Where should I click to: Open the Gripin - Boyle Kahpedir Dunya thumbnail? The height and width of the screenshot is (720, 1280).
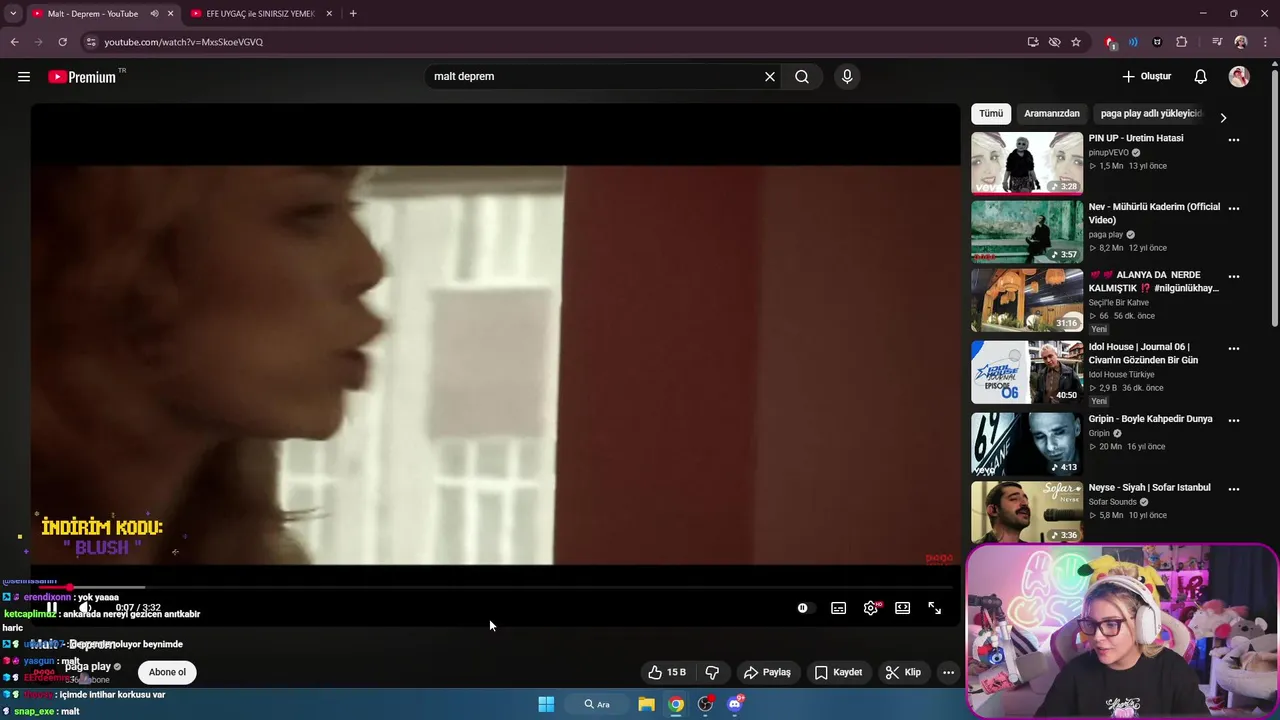pos(1027,444)
